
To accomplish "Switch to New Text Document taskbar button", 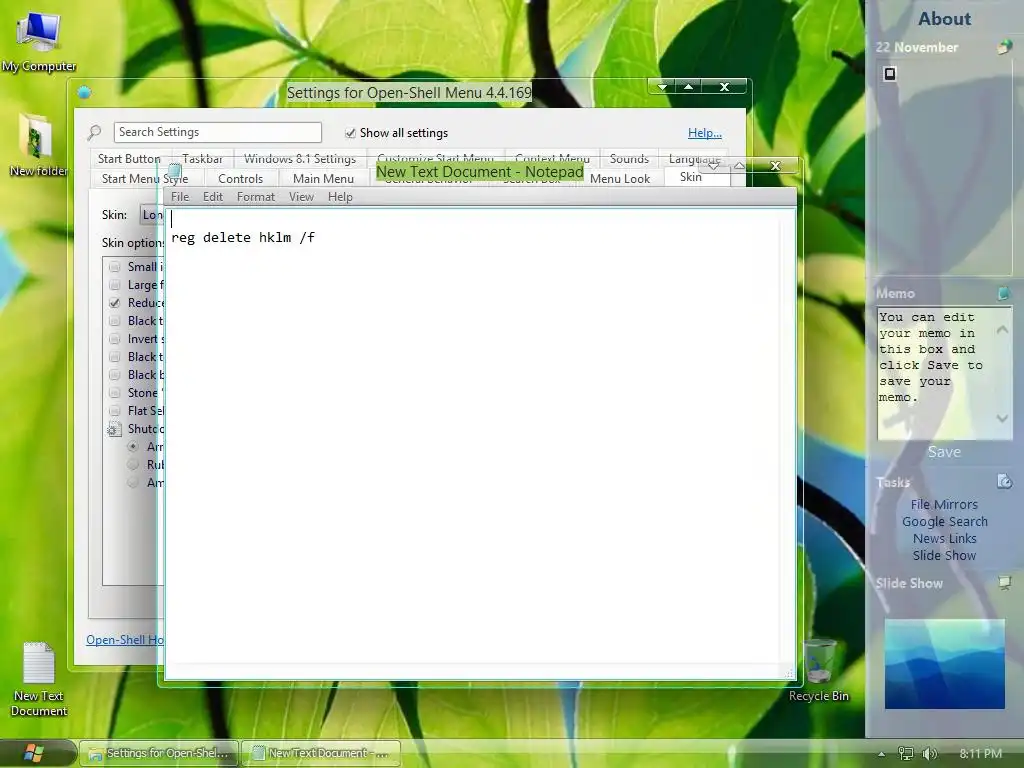I will point(321,754).
